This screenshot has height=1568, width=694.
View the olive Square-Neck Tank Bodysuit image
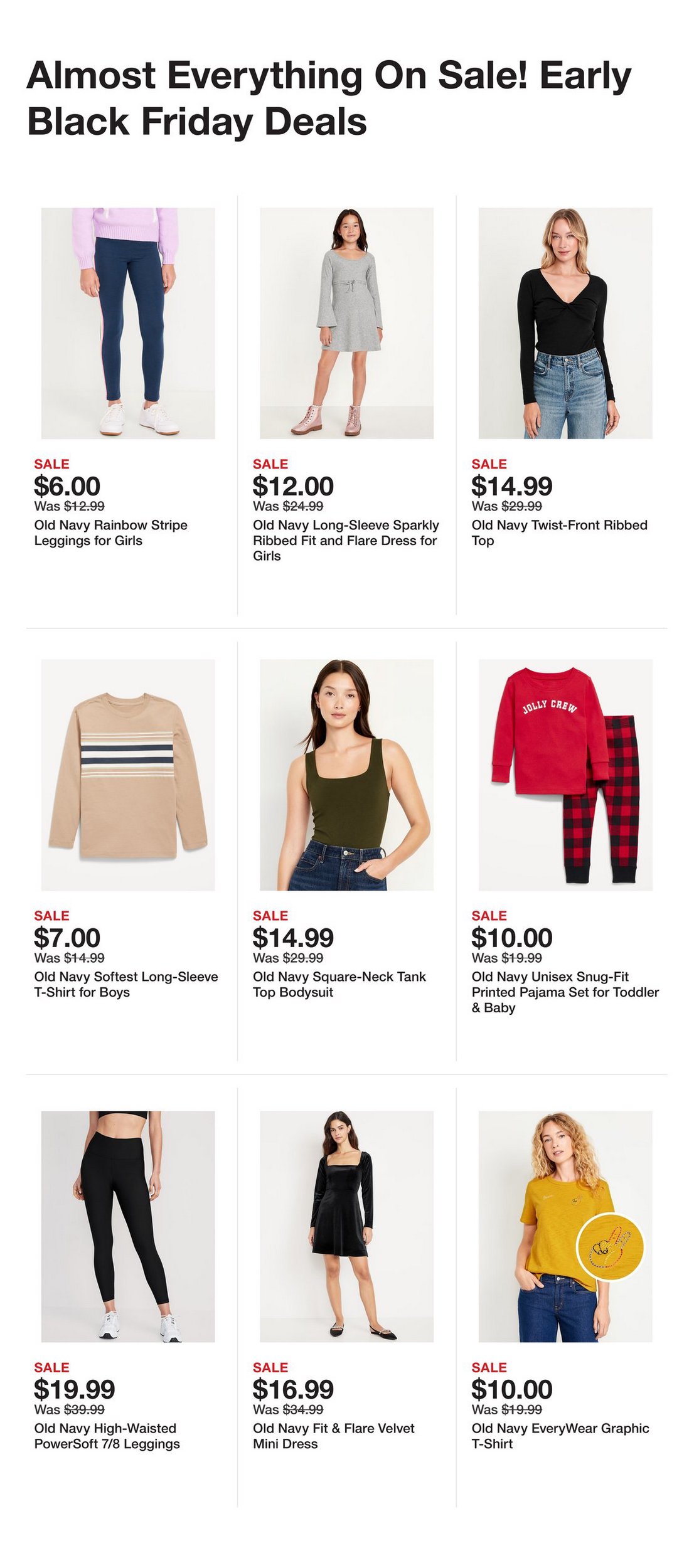click(x=346, y=775)
